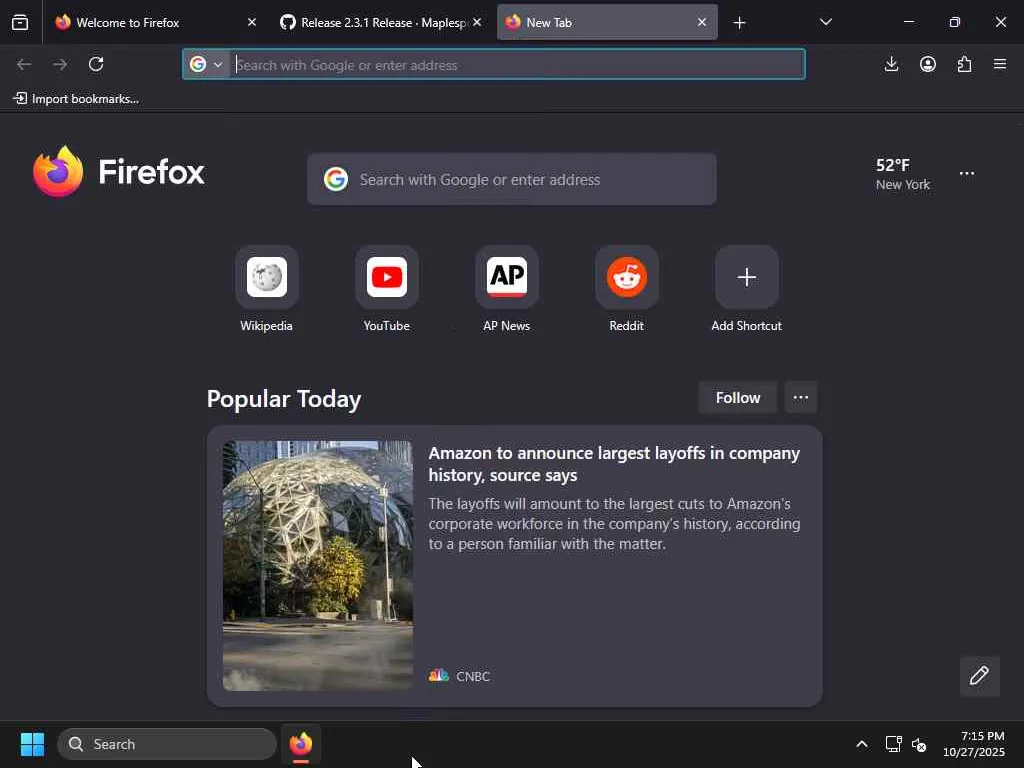Click the Firefox logo on the page
Image resolution: width=1024 pixels, height=768 pixels.
(x=119, y=172)
